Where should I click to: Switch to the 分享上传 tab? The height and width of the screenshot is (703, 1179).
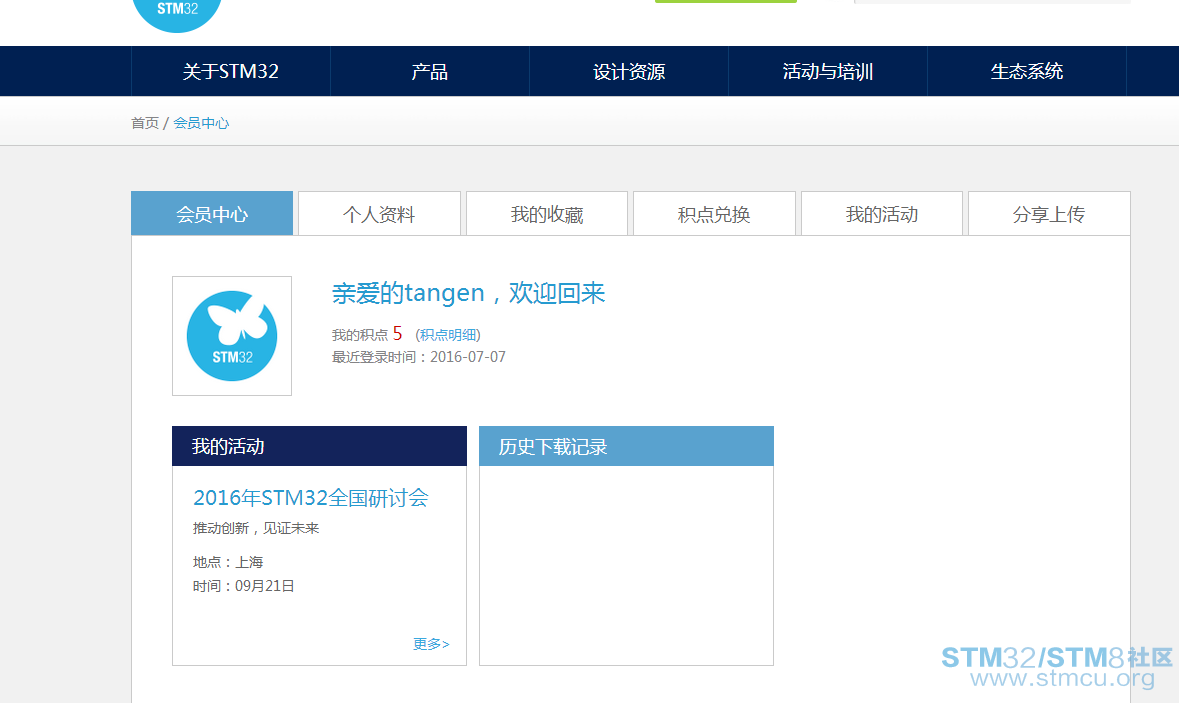click(1049, 214)
